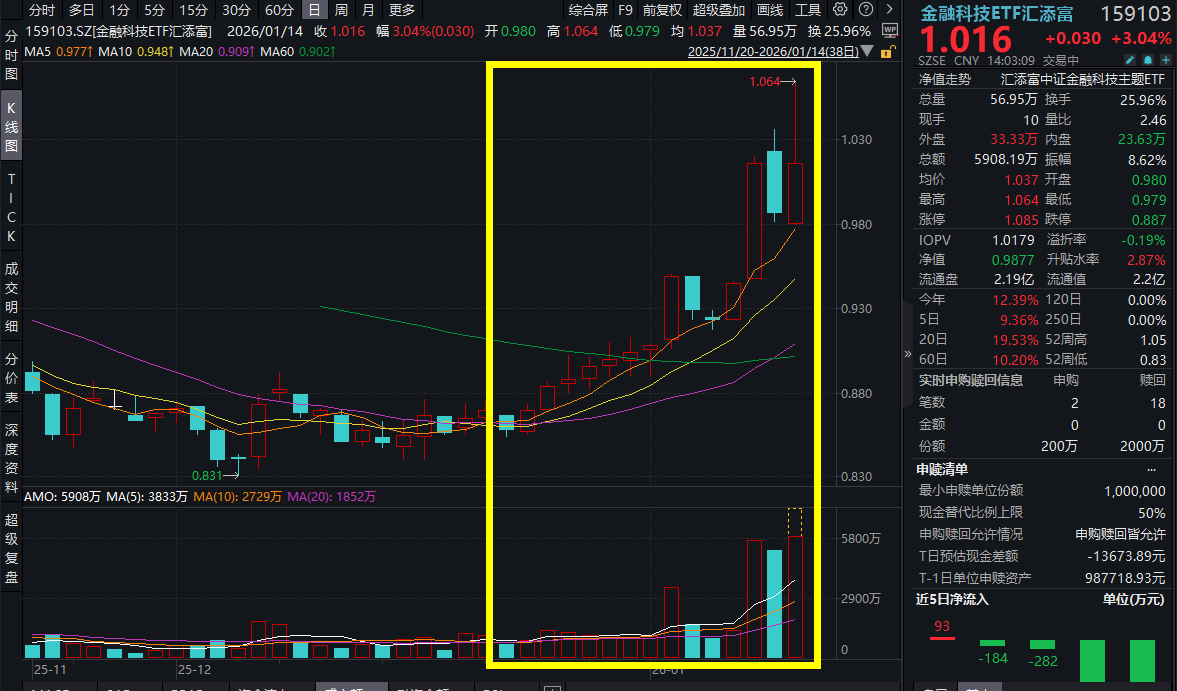Viewport: 1177px width, 691px height.
Task: Open TICK view in left sidebar
Action: (11, 207)
